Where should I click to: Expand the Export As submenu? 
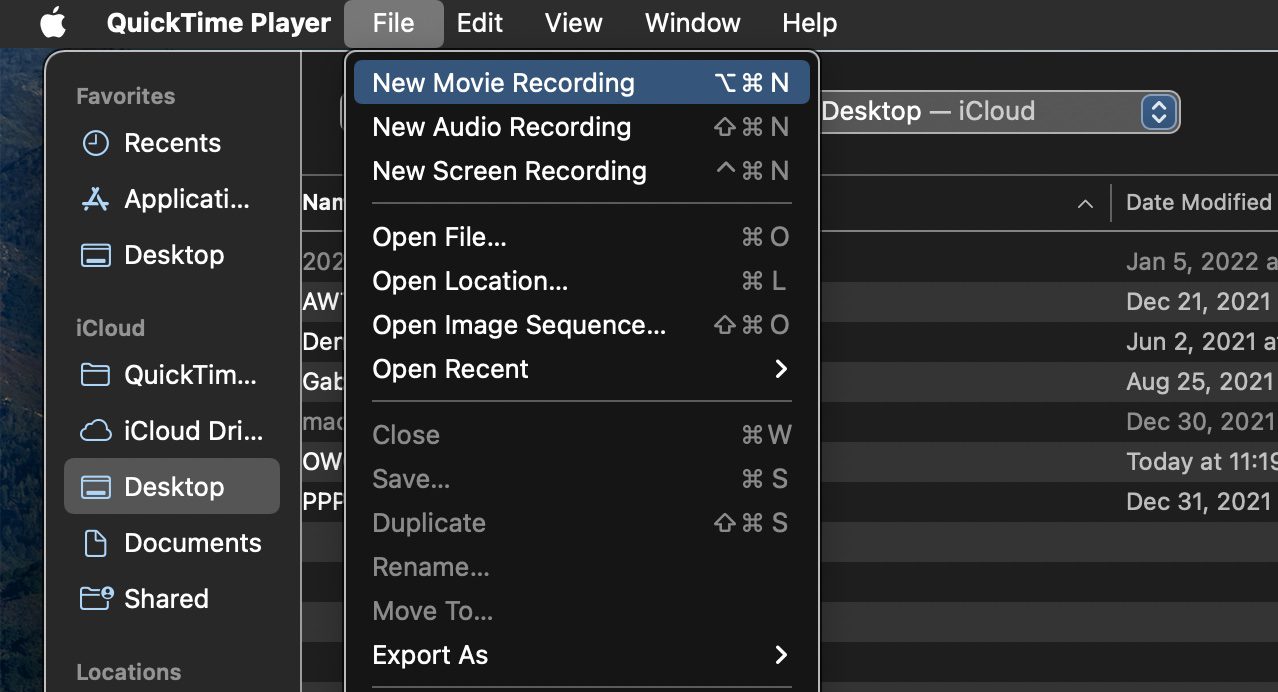[x=580, y=655]
